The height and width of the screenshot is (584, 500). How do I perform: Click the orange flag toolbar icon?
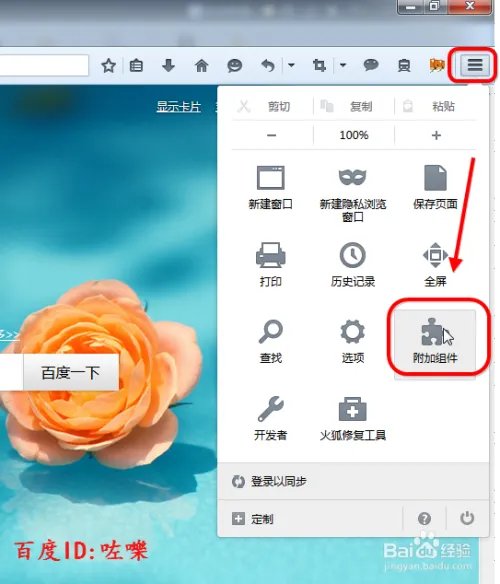pos(437,66)
